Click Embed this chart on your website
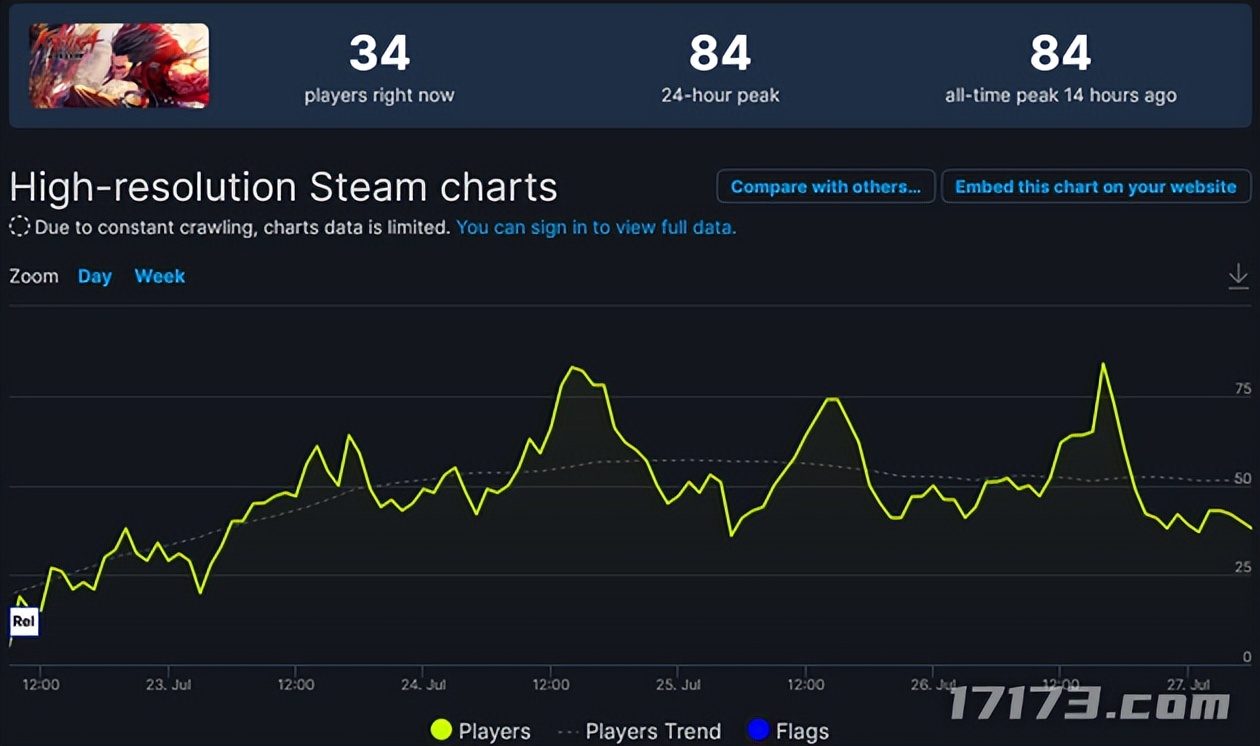Screen dimensions: 1260x746 click(x=1096, y=187)
